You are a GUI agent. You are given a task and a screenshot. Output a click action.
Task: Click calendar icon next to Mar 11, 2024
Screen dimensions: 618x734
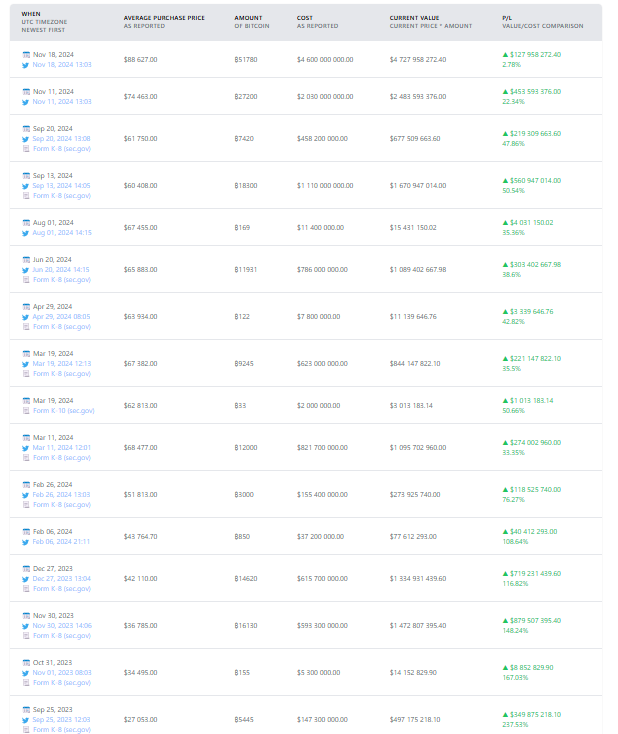coord(26,438)
